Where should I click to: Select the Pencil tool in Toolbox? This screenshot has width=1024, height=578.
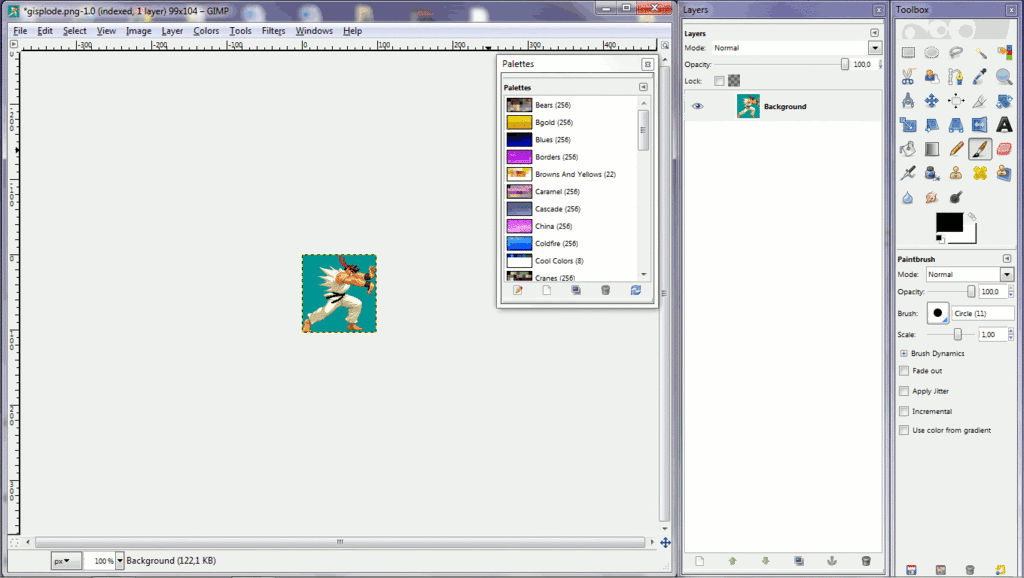(x=956, y=149)
